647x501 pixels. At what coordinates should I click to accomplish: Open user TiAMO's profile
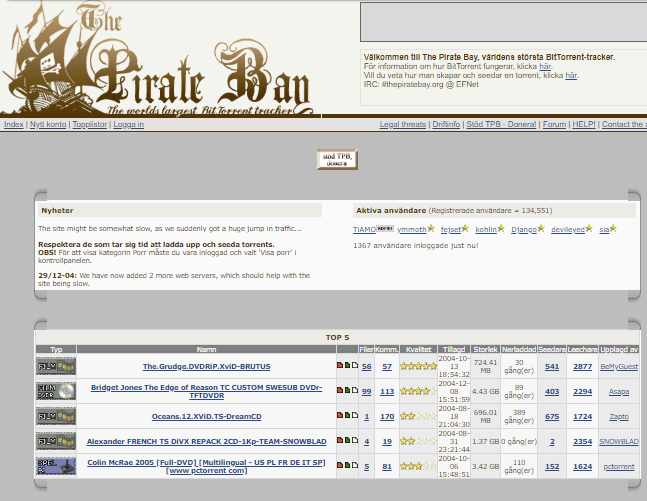pyautogui.click(x=364, y=229)
